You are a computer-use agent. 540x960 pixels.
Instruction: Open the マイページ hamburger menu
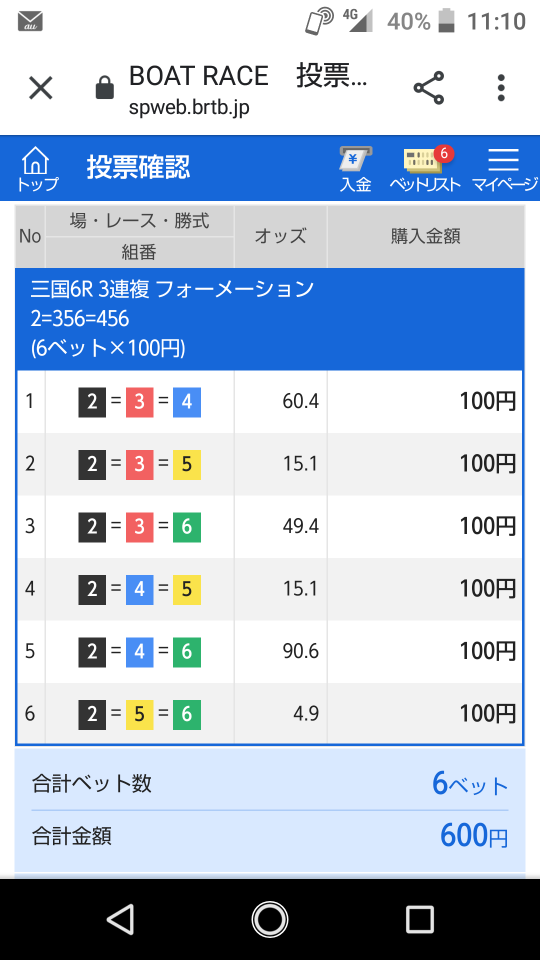[x=504, y=170]
